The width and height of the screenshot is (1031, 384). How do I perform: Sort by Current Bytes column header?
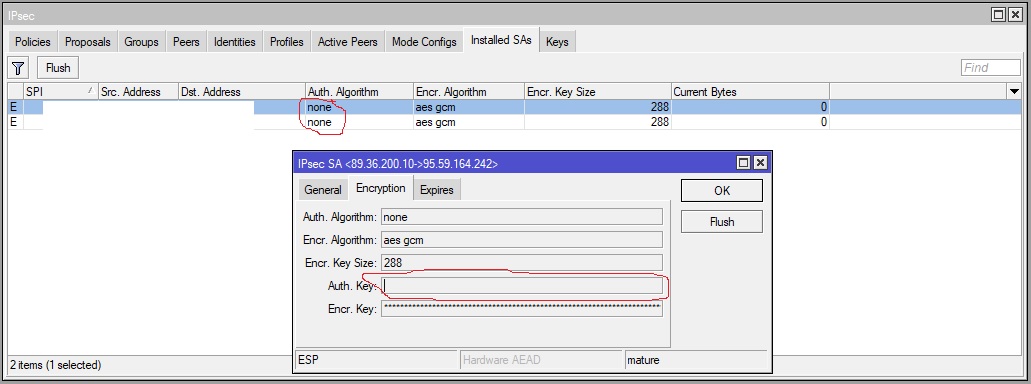pos(750,92)
